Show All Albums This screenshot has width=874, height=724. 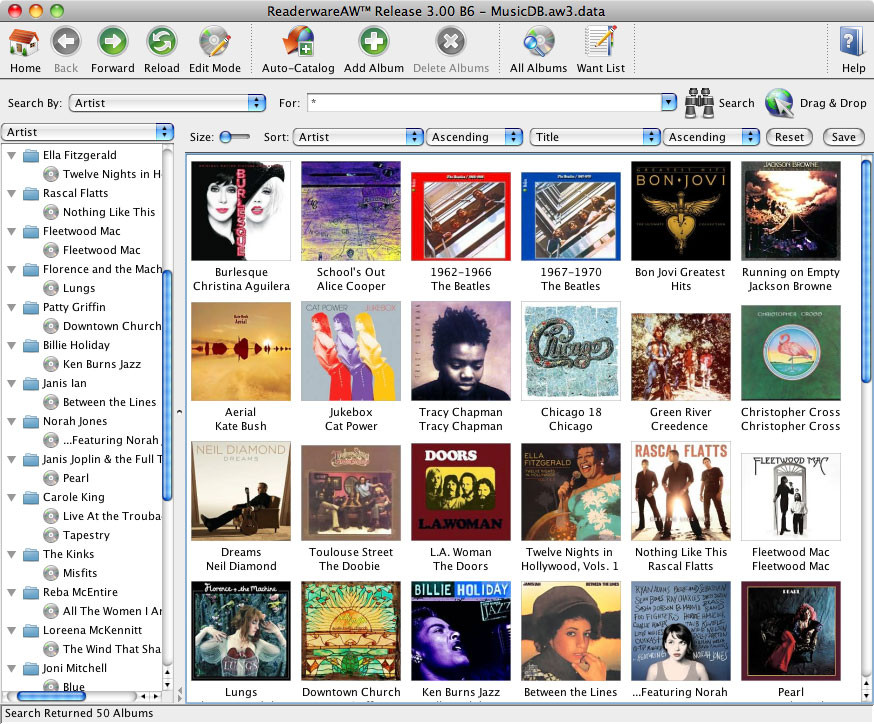[x=538, y=42]
